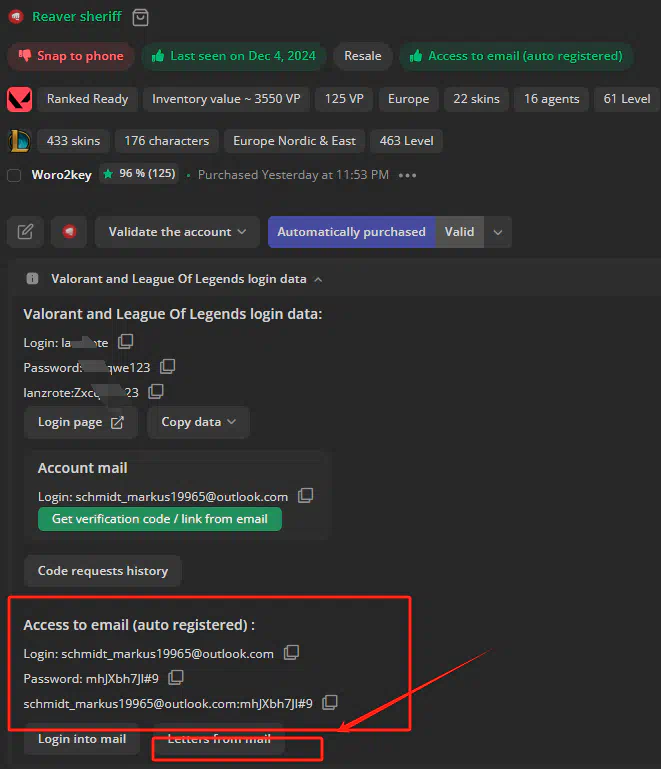Tick the checkbox next to Woro2key
This screenshot has height=769, width=661.
tap(14, 175)
